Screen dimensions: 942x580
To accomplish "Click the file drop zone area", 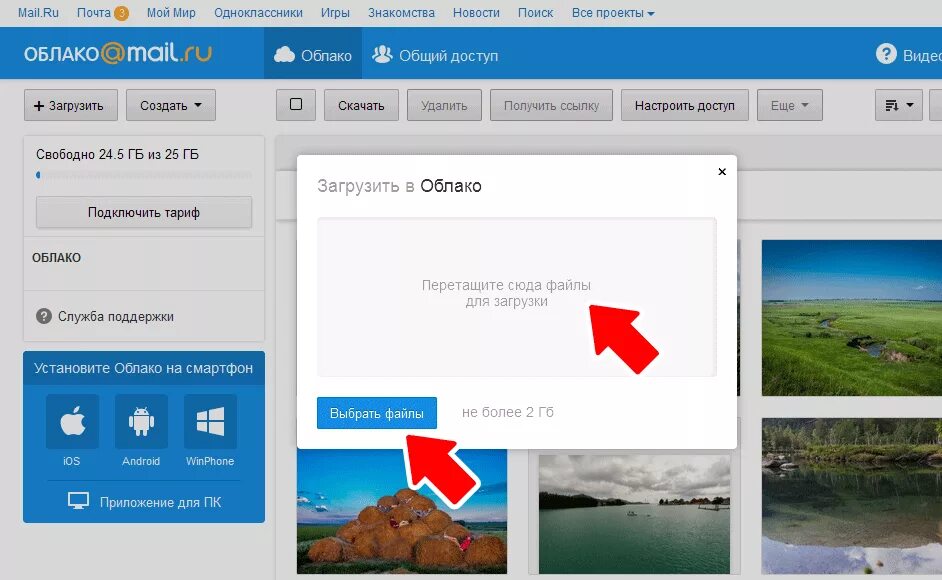I will click(517, 297).
